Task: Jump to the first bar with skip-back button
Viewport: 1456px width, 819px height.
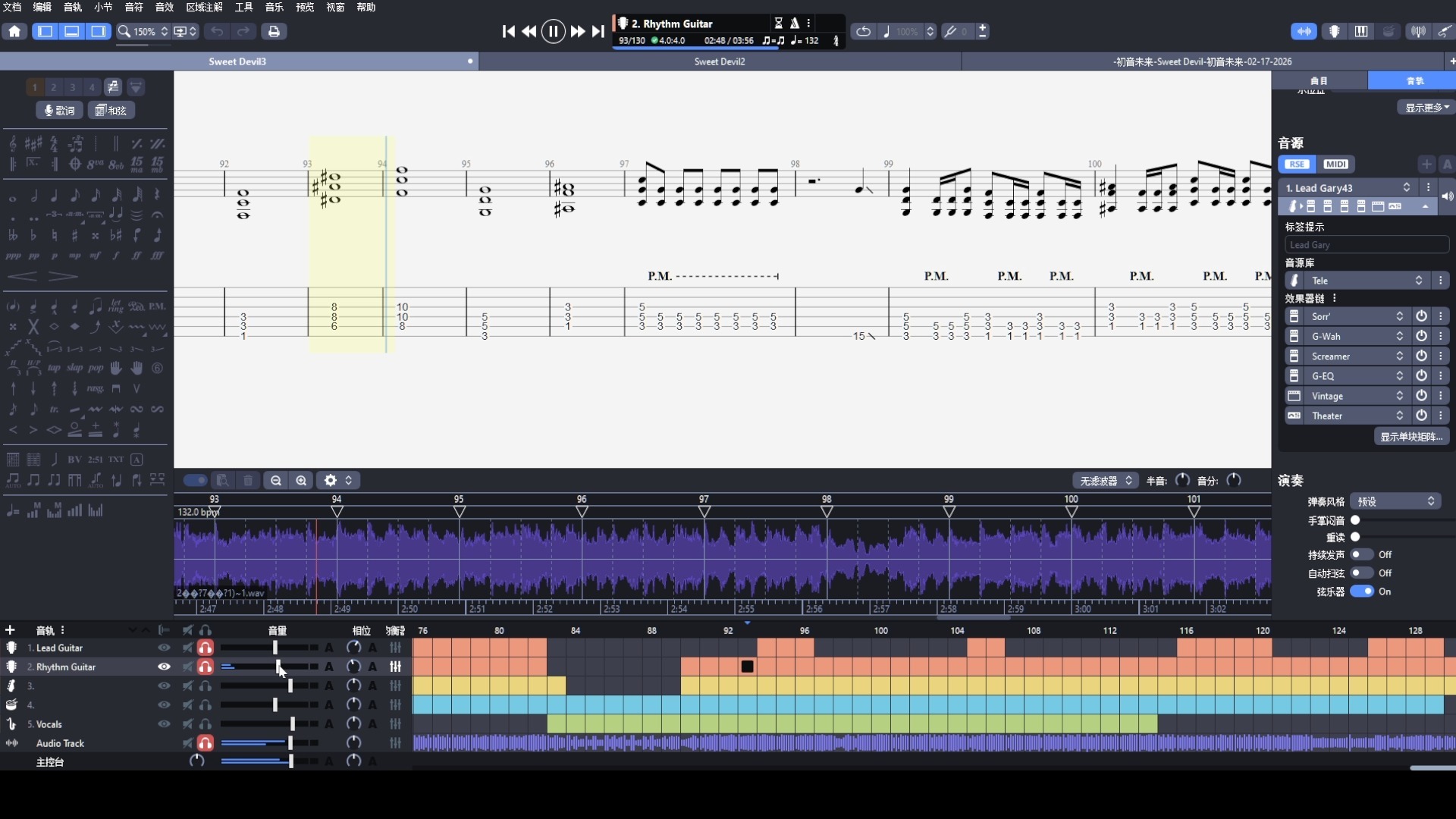Action: (x=509, y=31)
